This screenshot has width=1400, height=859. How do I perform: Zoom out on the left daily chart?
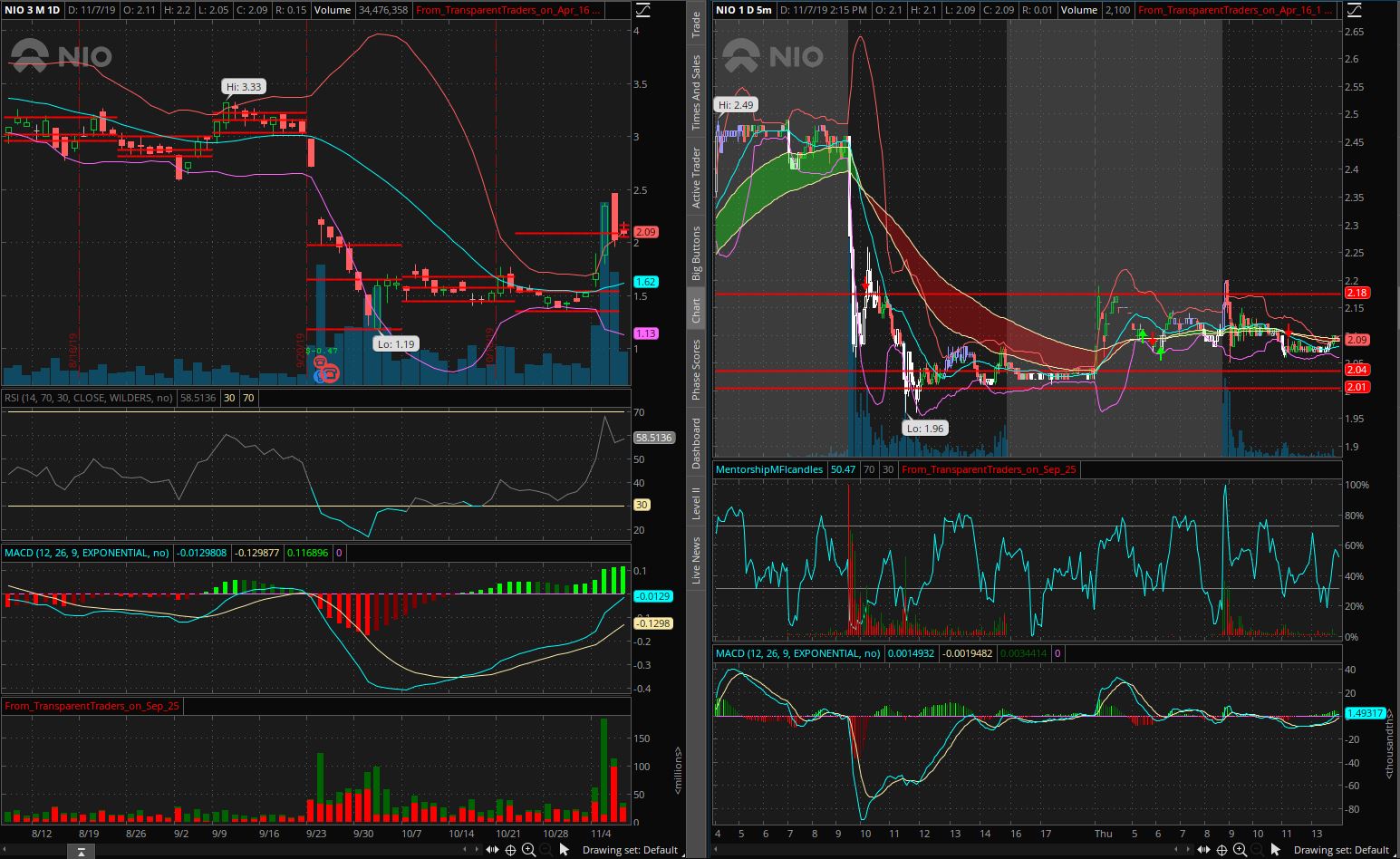click(546, 850)
